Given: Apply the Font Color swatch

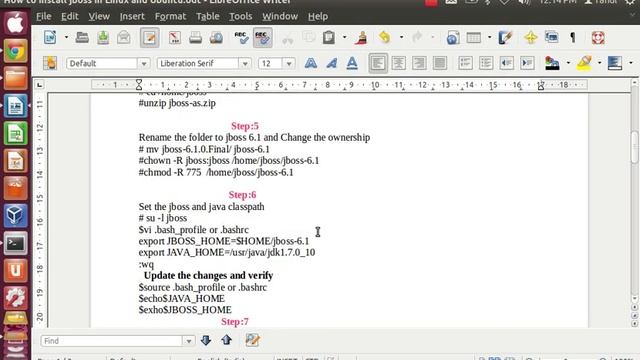Looking at the screenshot, I should pyautogui.click(x=552, y=63).
